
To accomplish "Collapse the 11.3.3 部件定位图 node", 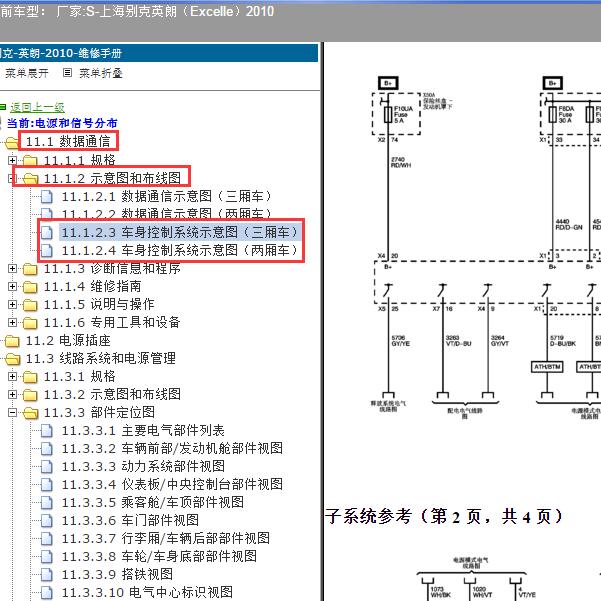I will tap(12, 412).
